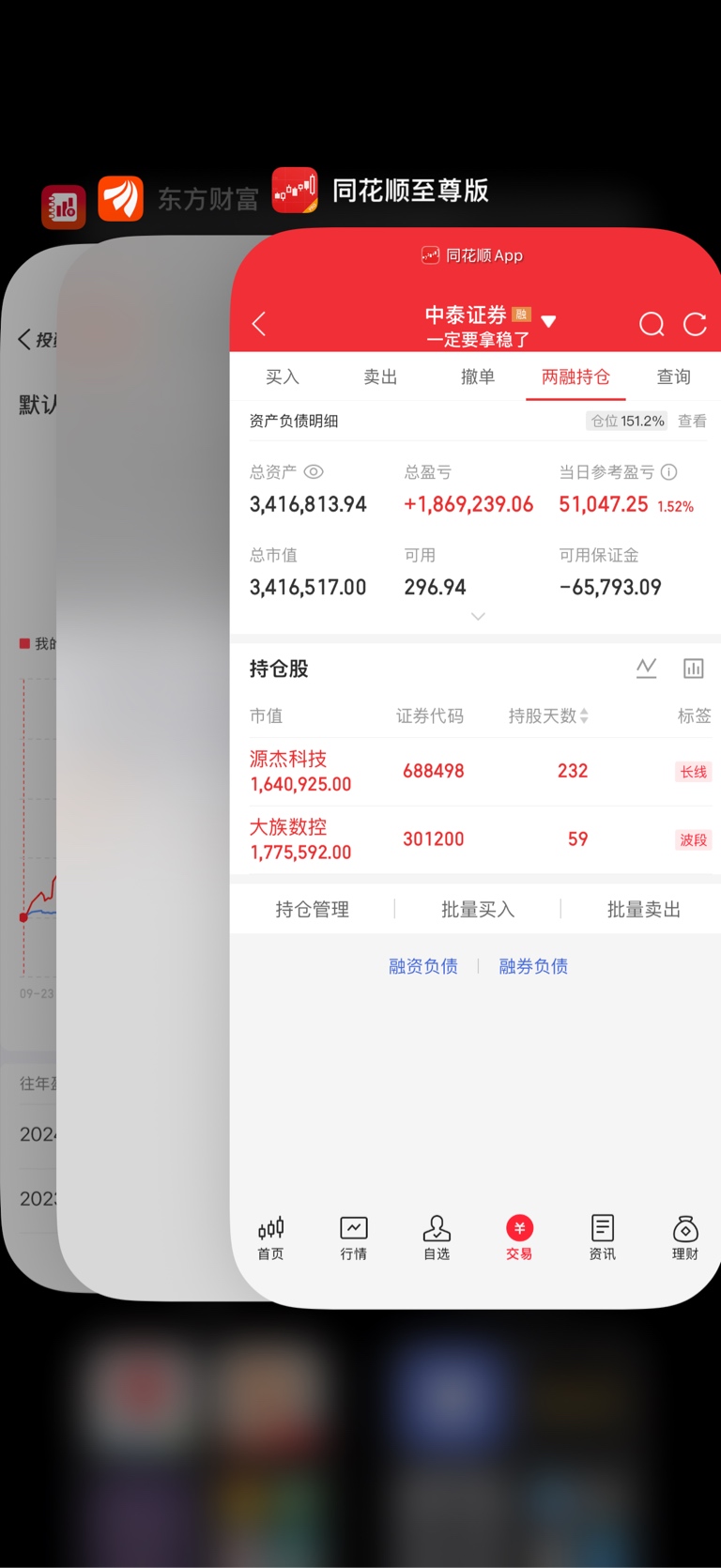Open the holdings bar chart icon

694,668
